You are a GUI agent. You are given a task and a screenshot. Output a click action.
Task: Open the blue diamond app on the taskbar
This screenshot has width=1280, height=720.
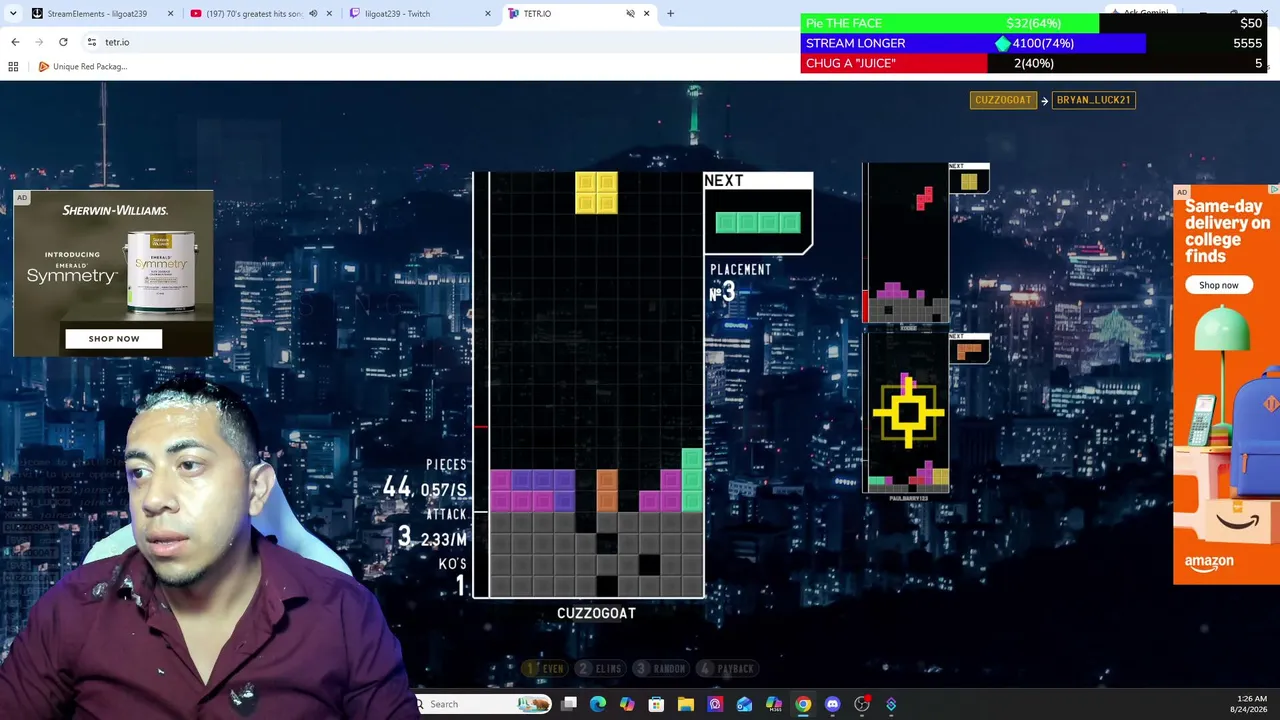(x=891, y=704)
